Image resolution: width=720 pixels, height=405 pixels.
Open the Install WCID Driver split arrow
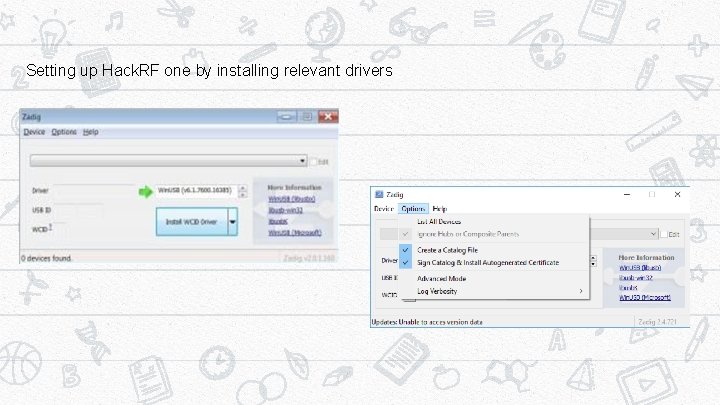click(232, 222)
